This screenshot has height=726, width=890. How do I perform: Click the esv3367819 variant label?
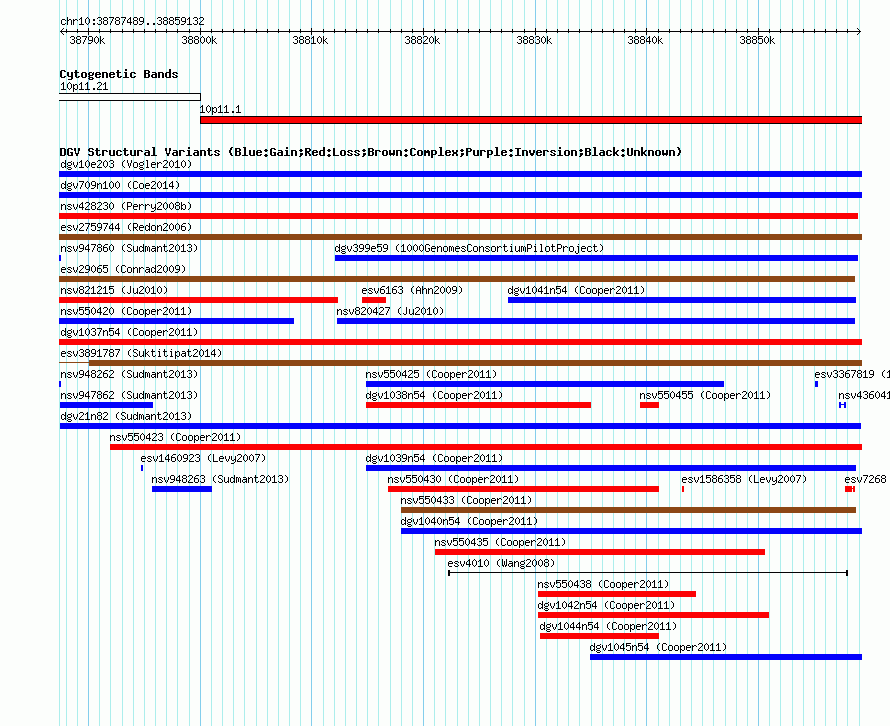pyautogui.click(x=851, y=374)
